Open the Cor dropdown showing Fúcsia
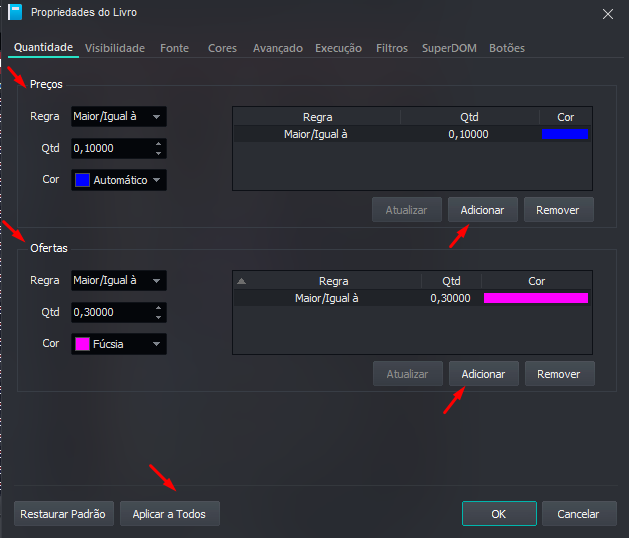The width and height of the screenshot is (629, 538). pyautogui.click(x=119, y=344)
